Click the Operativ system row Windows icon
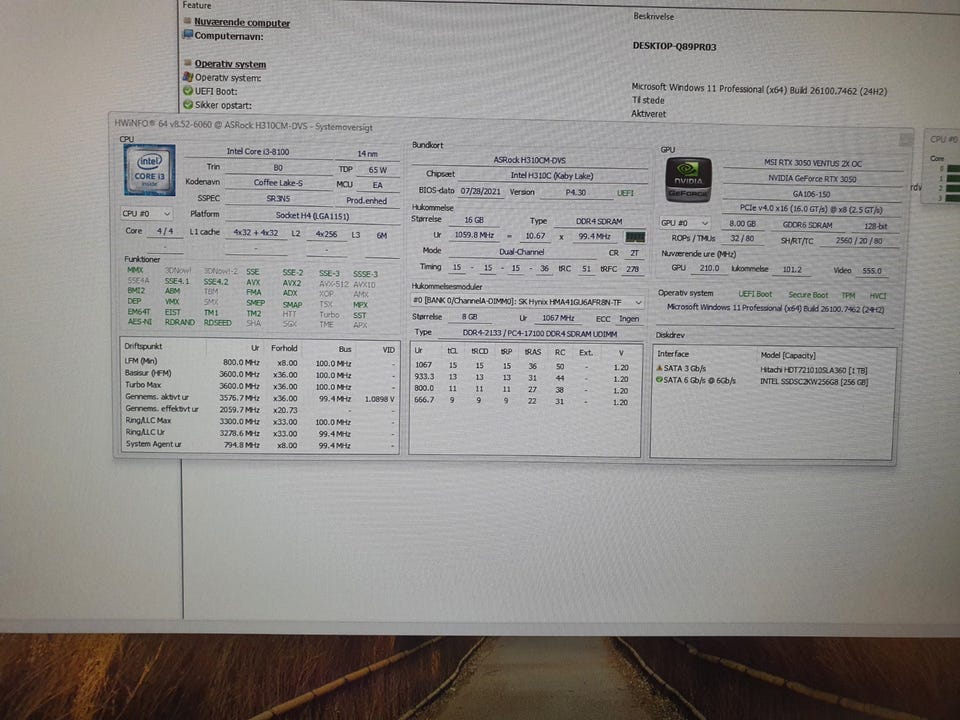Image resolution: width=960 pixels, height=720 pixels. (188, 77)
